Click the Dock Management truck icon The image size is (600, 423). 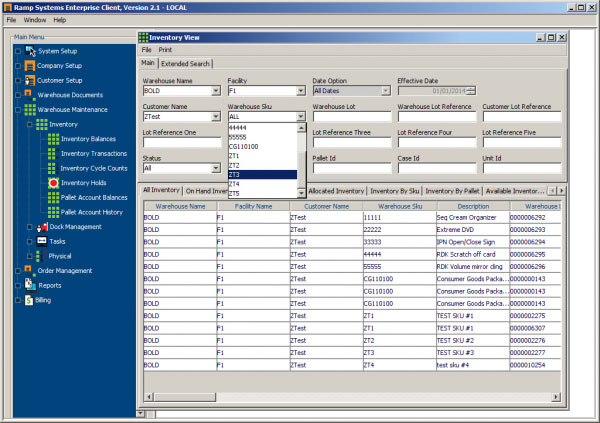tap(41, 227)
